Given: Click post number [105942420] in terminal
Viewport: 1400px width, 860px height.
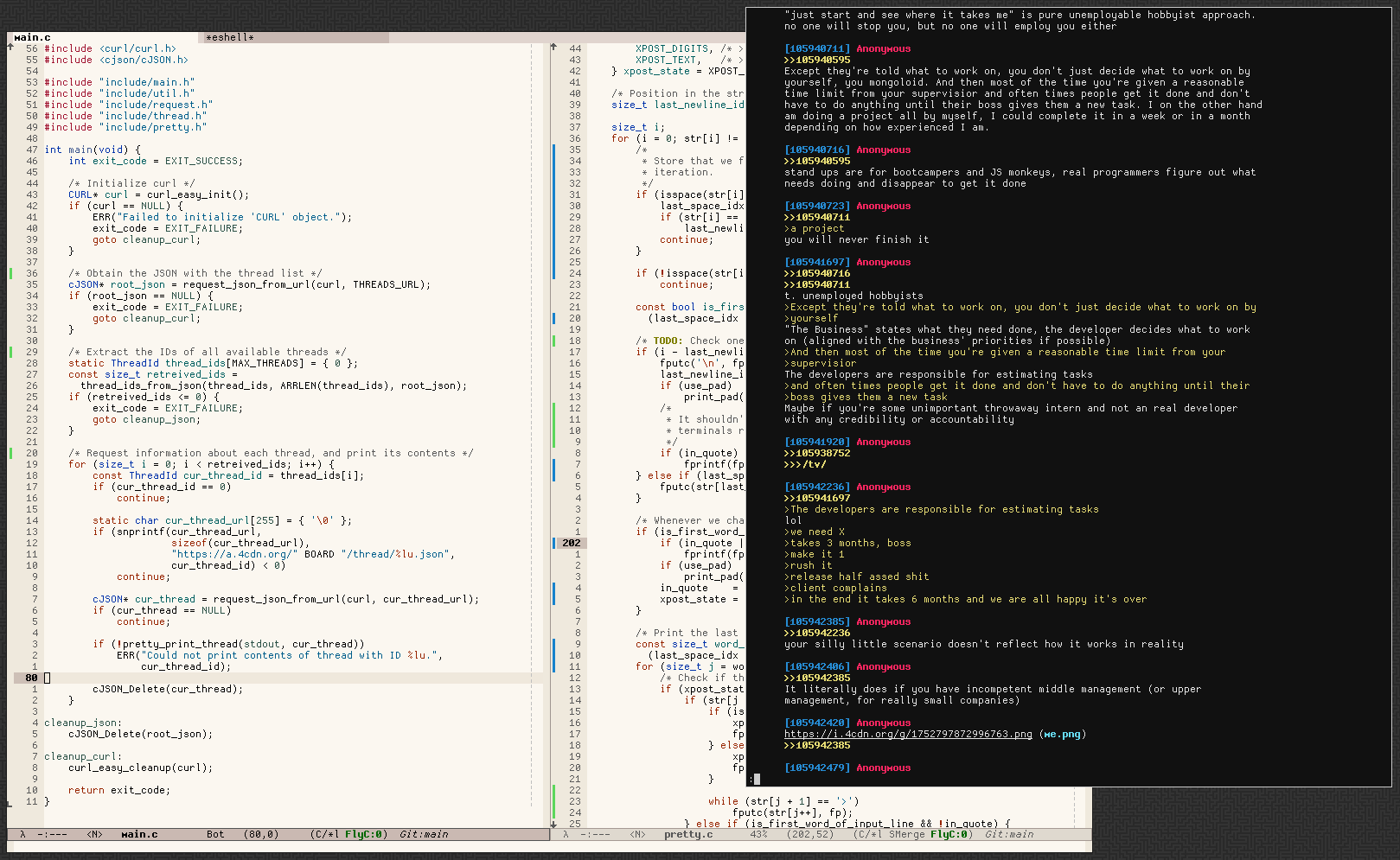Looking at the screenshot, I should point(817,723).
